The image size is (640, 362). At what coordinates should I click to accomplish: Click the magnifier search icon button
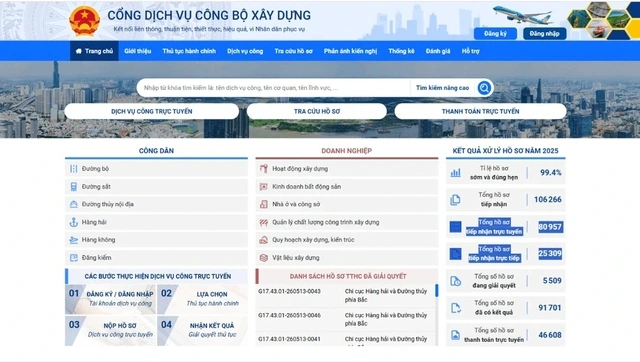pyautogui.click(x=484, y=88)
